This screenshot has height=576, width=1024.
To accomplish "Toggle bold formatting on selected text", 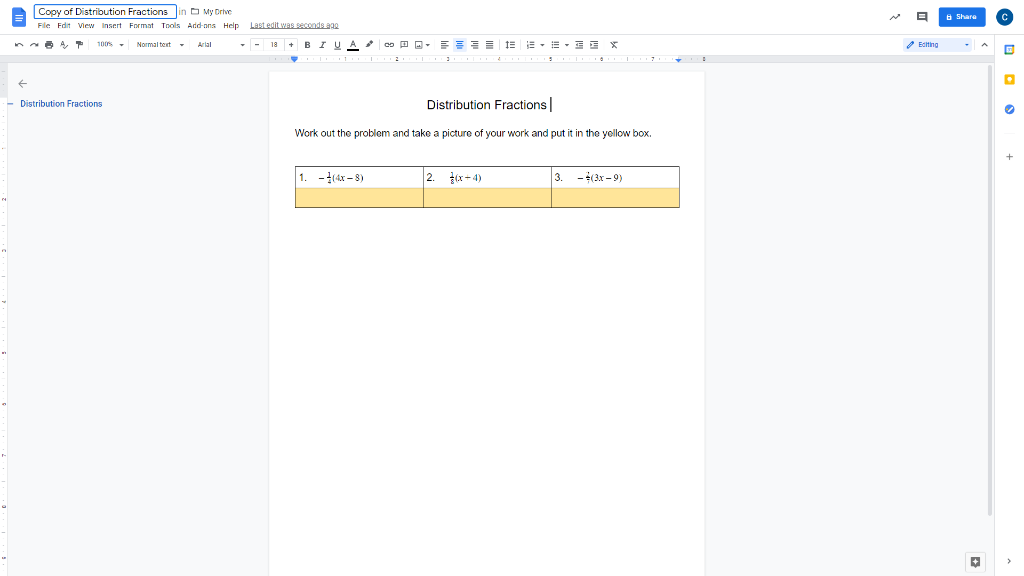I will coord(306,44).
